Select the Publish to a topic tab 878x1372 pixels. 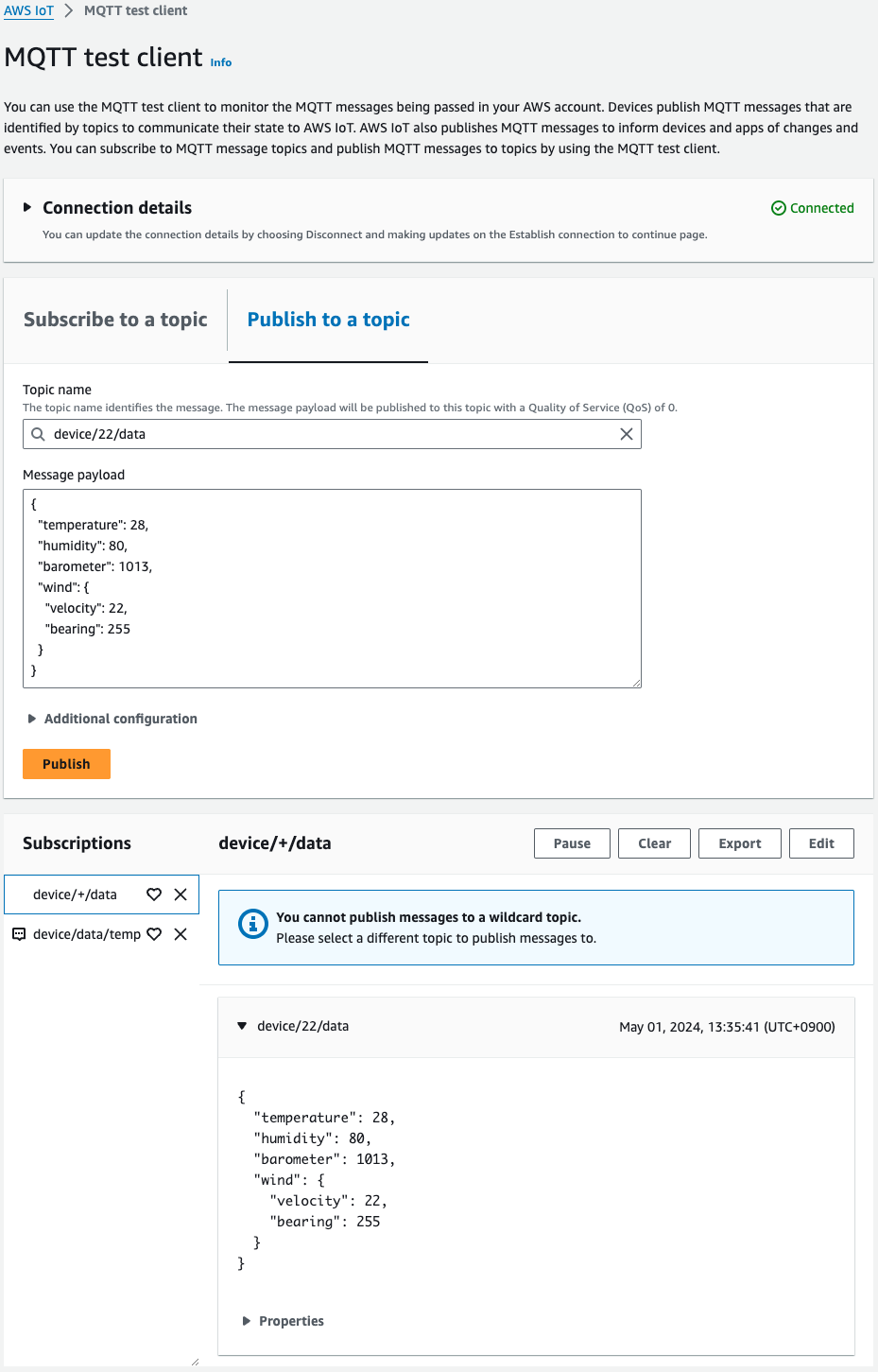[x=327, y=320]
